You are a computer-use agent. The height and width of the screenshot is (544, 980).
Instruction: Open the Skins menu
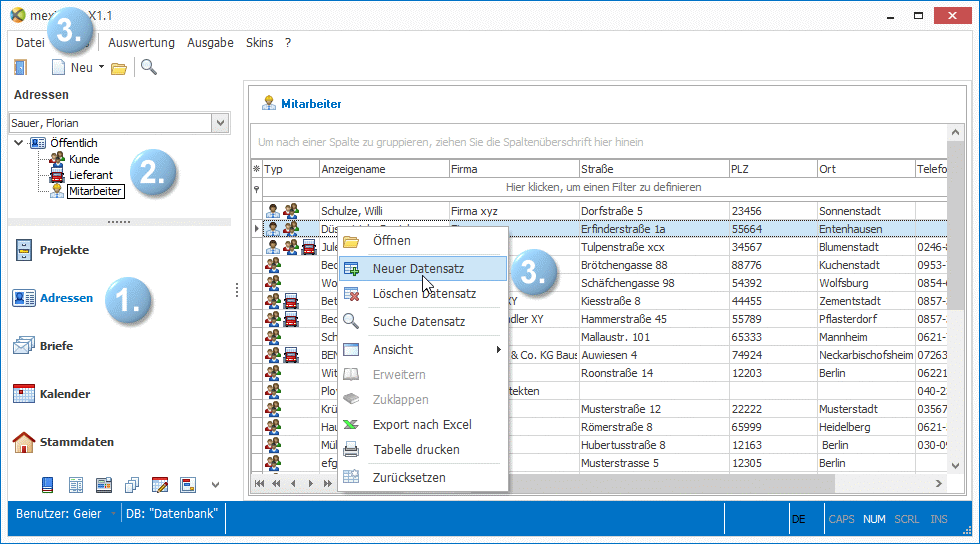[259, 43]
